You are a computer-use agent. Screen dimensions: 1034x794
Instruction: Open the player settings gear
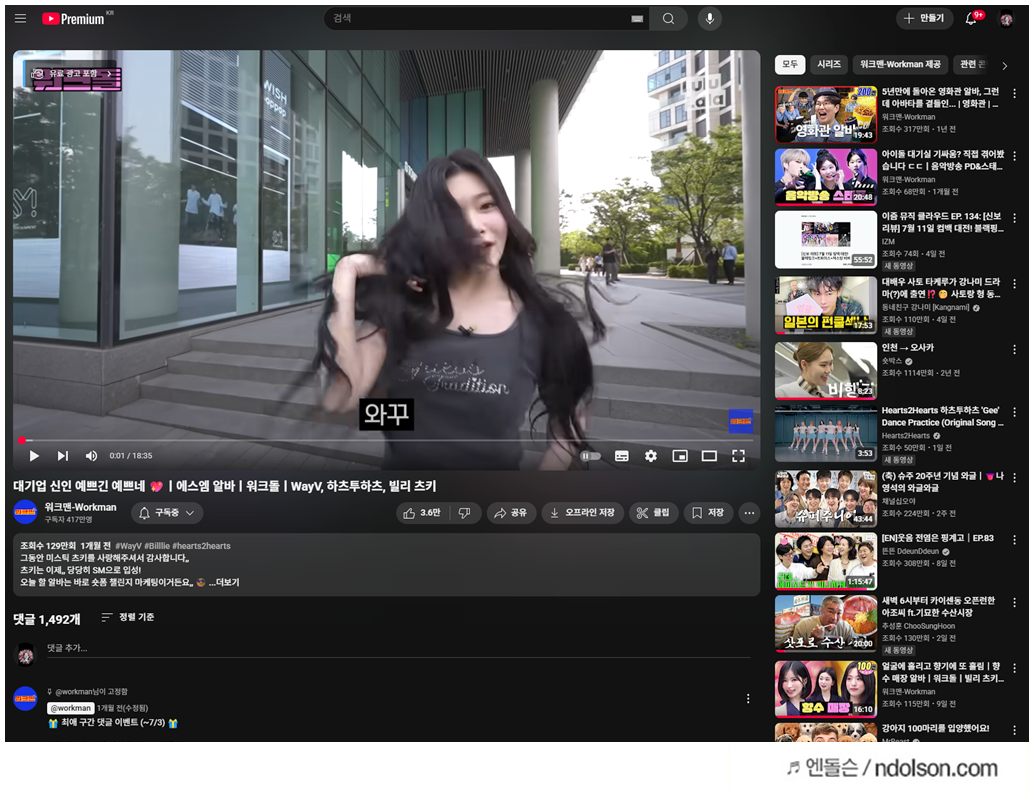[650, 456]
